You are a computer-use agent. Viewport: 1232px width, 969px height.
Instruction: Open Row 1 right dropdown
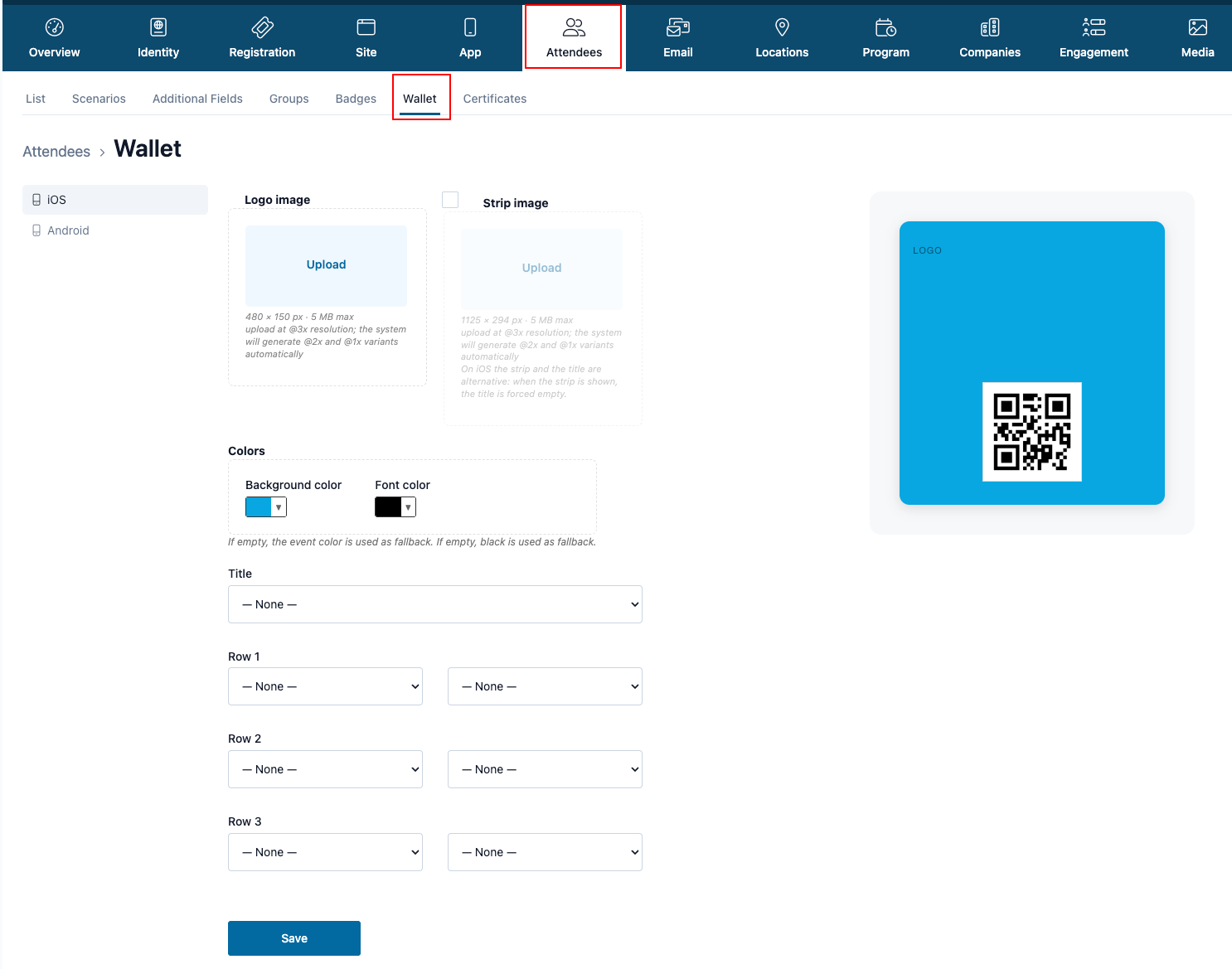click(x=545, y=686)
